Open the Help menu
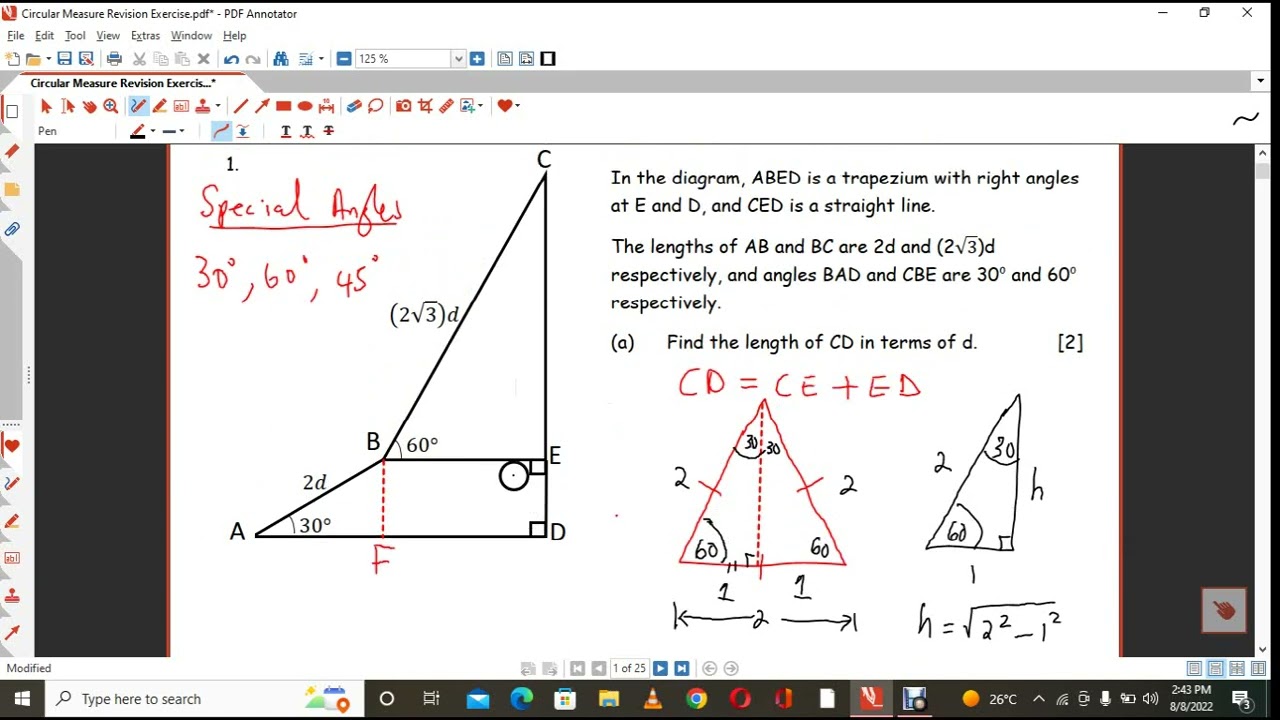Screen dimensions: 1280x720 (x=234, y=35)
